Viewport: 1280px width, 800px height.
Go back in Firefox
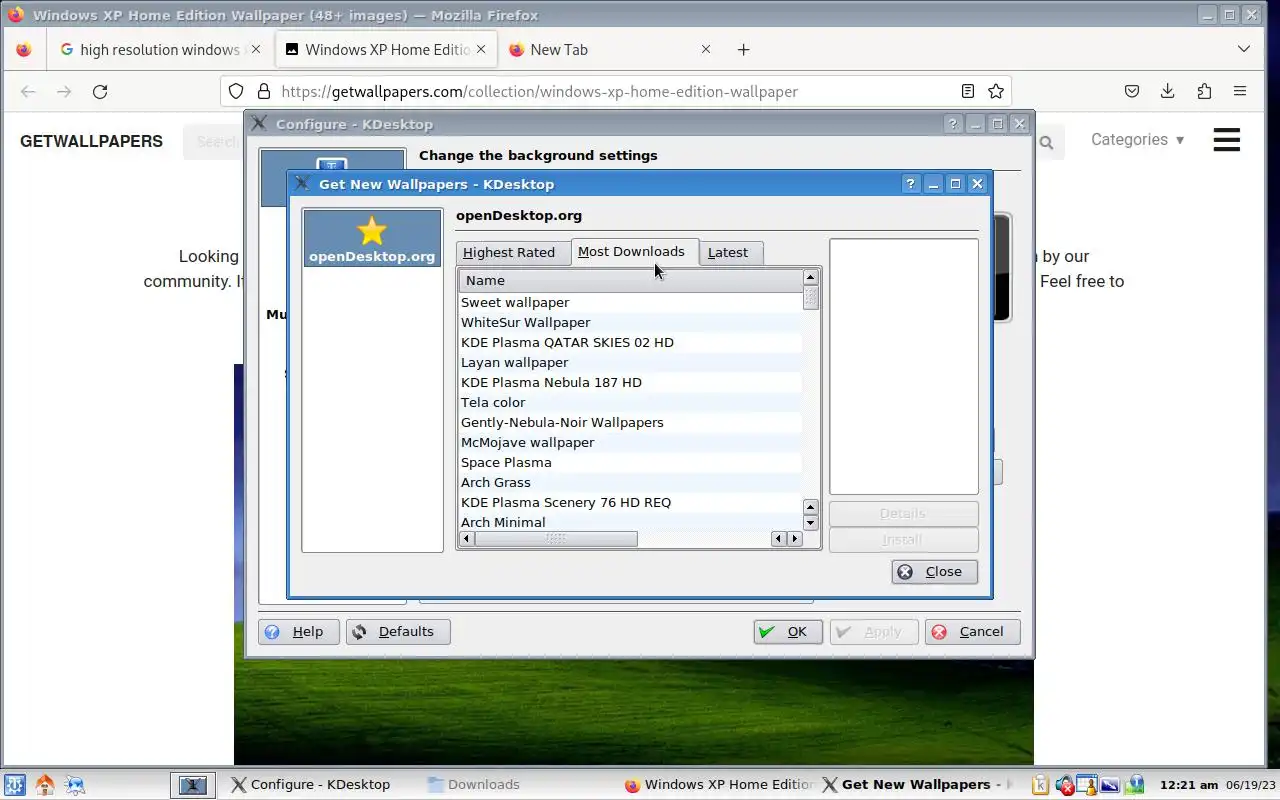[28, 91]
